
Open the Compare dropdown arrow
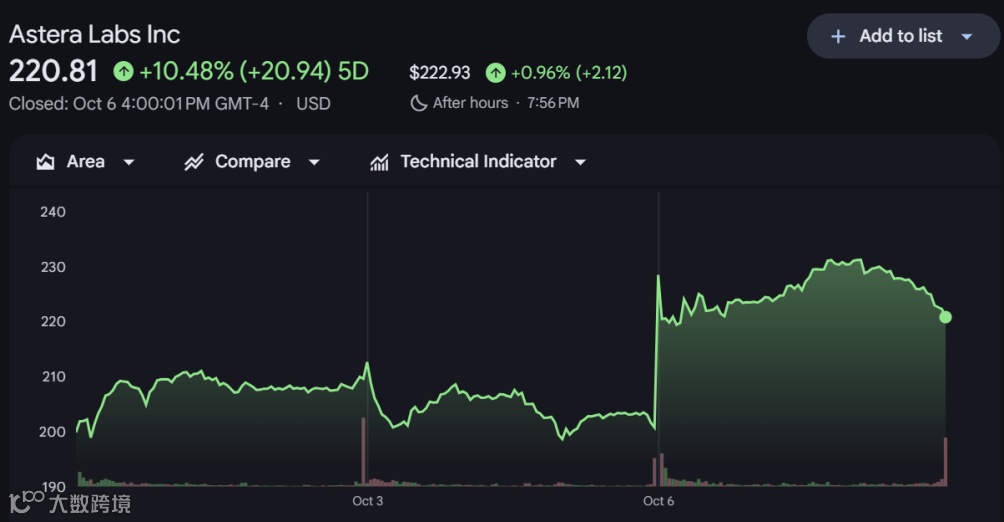[314, 162]
